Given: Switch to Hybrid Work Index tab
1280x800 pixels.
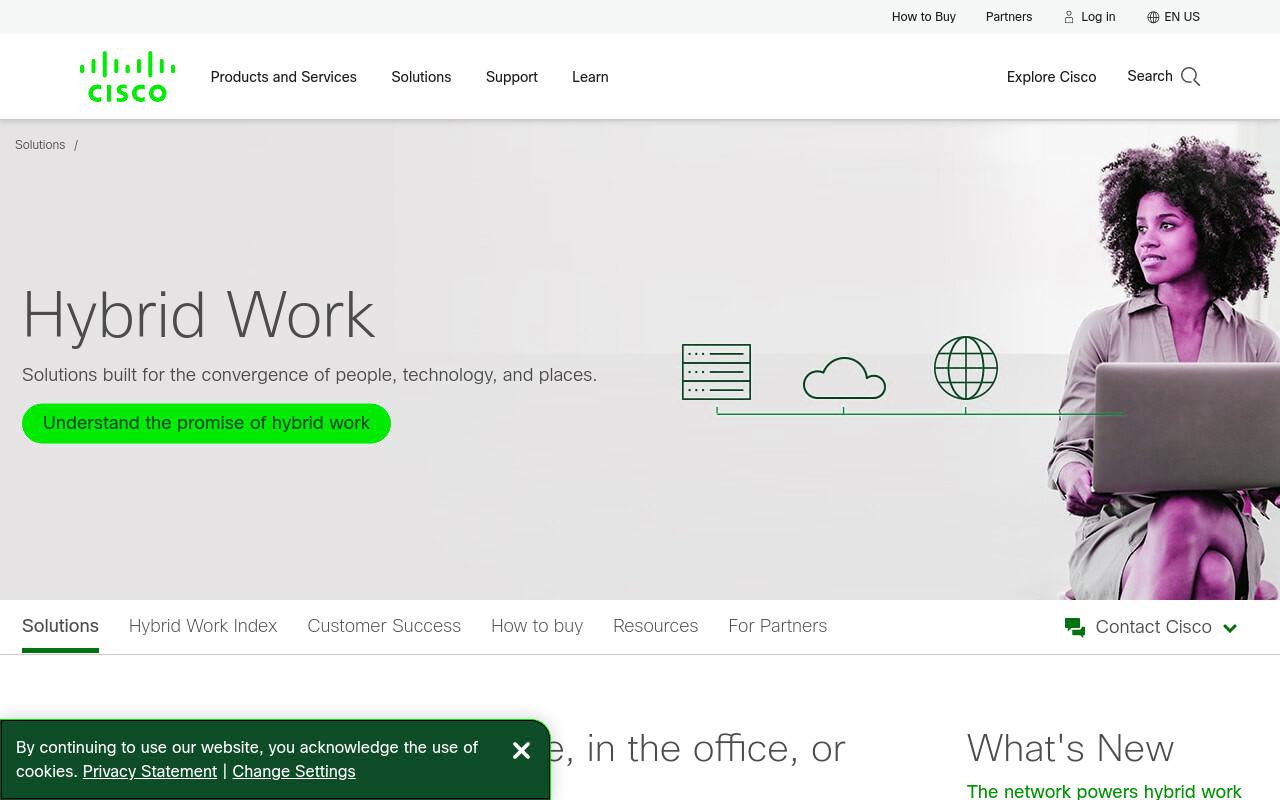Looking at the screenshot, I should tap(203, 626).
